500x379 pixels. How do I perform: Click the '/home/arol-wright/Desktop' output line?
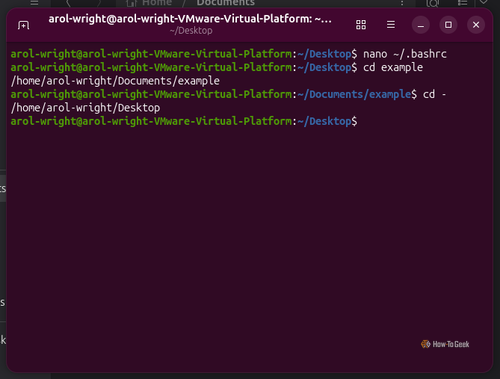pos(85,108)
